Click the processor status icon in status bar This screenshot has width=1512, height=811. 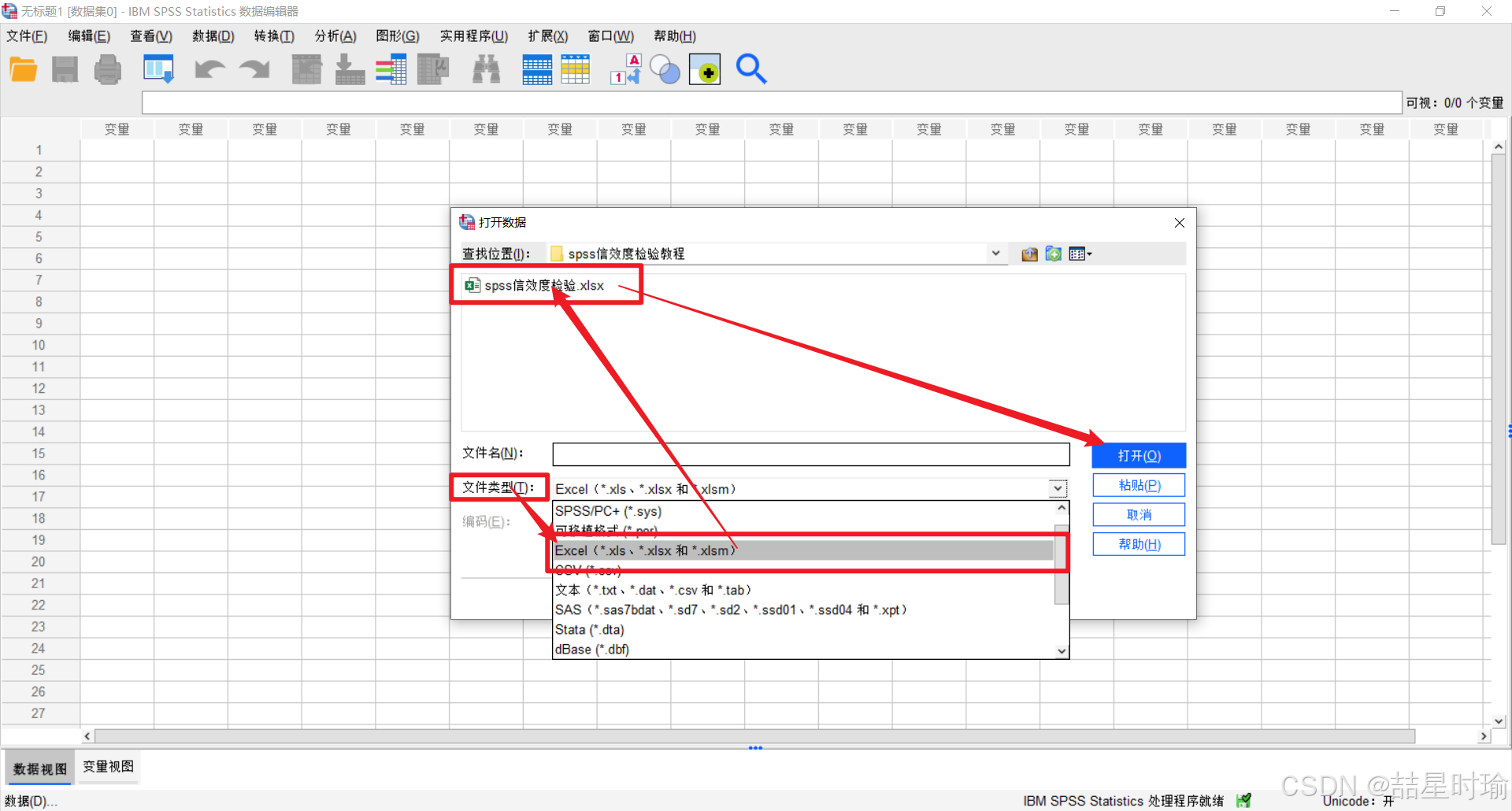(x=1244, y=801)
